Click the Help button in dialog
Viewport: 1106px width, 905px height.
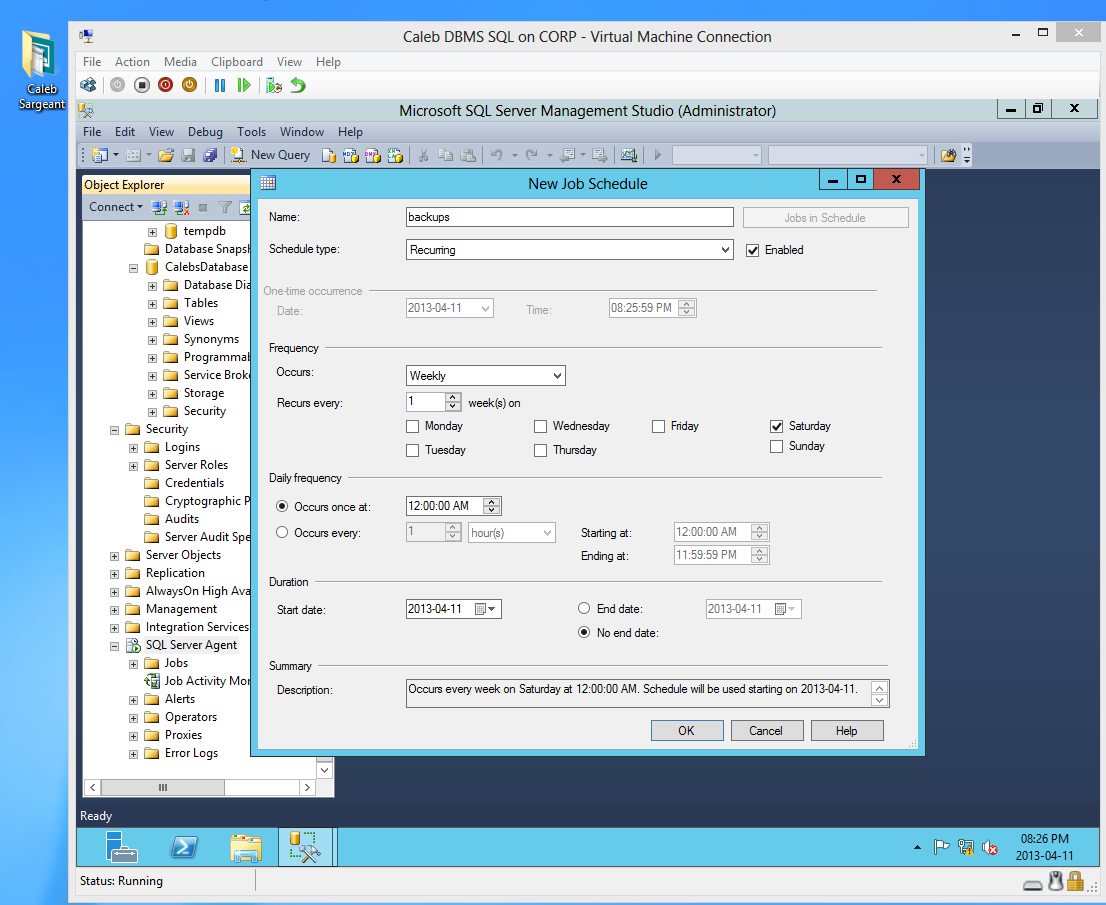click(846, 731)
